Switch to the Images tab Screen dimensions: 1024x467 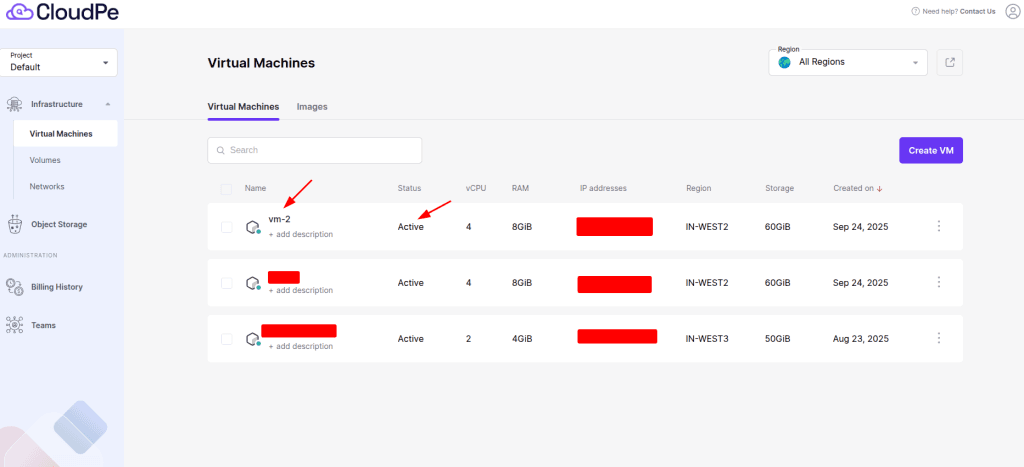pos(312,106)
